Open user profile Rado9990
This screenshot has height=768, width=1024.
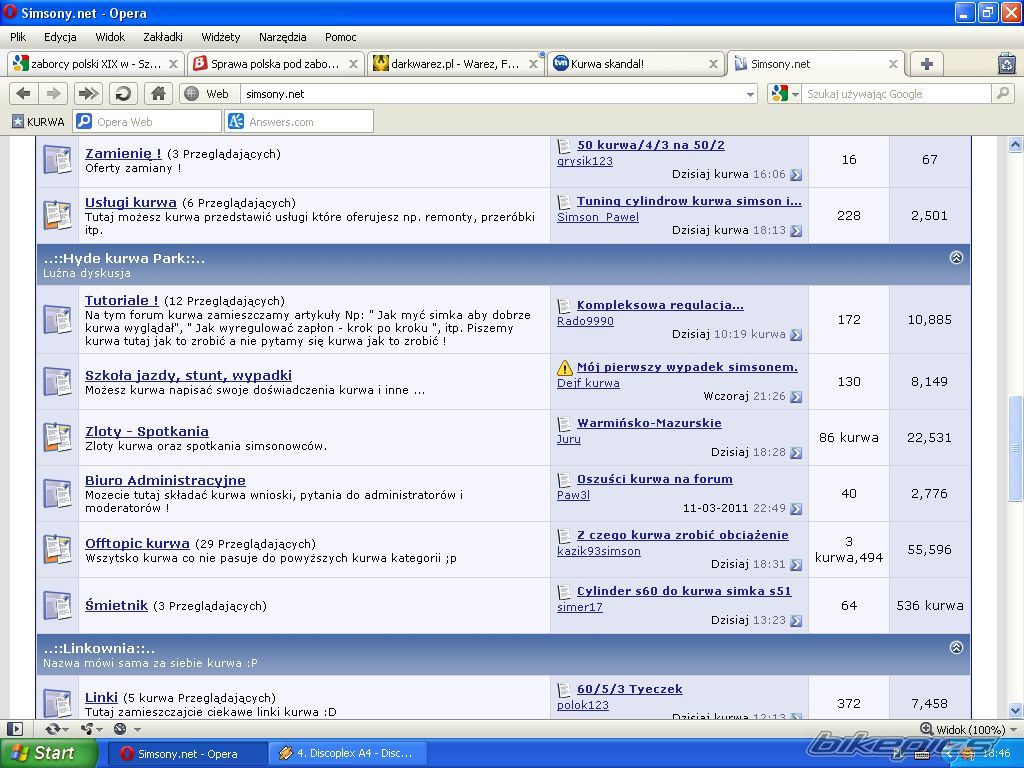585,321
